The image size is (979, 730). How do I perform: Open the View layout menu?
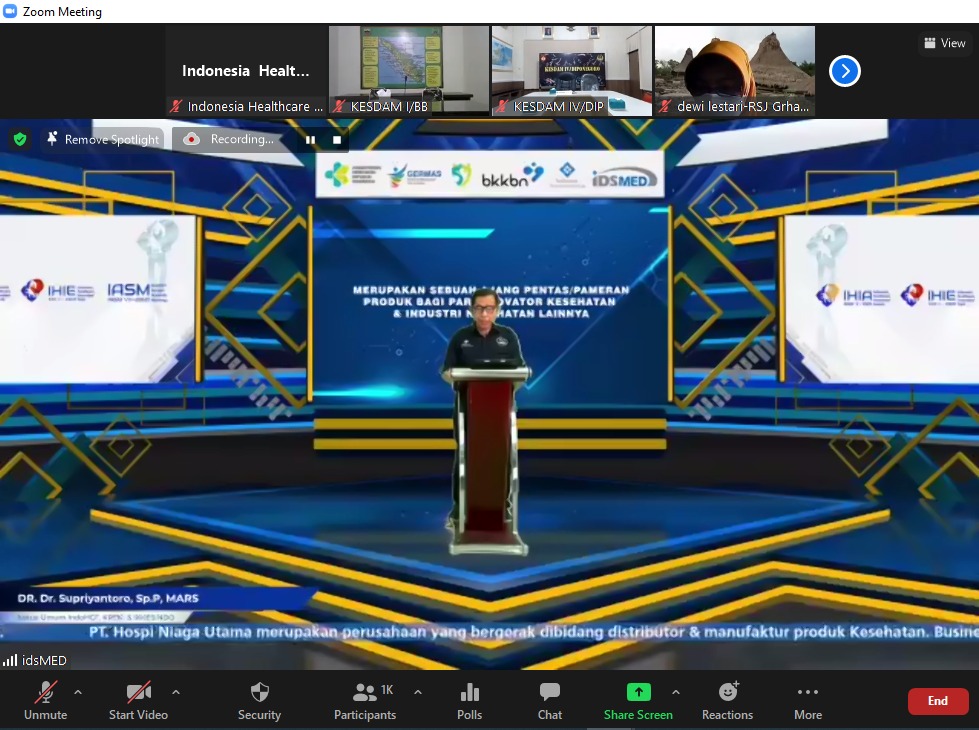pyautogui.click(x=945, y=43)
